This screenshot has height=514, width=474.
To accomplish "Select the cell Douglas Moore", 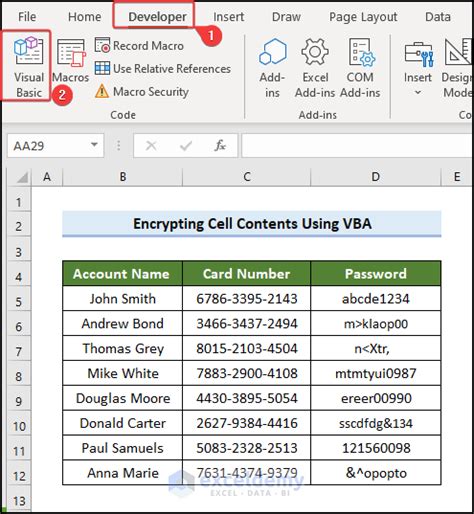I will [x=122, y=398].
